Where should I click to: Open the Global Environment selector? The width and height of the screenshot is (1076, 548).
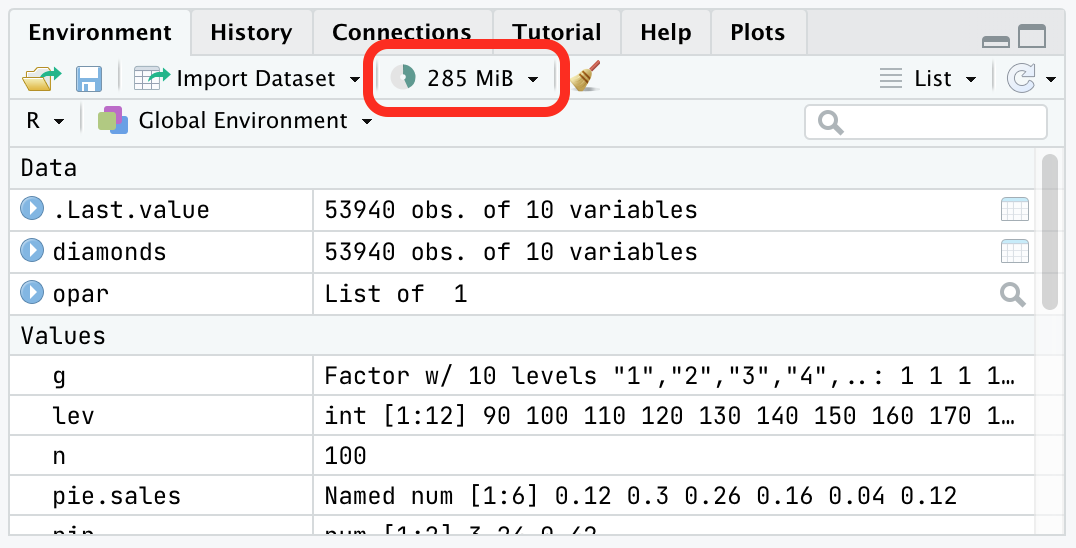pyautogui.click(x=235, y=121)
